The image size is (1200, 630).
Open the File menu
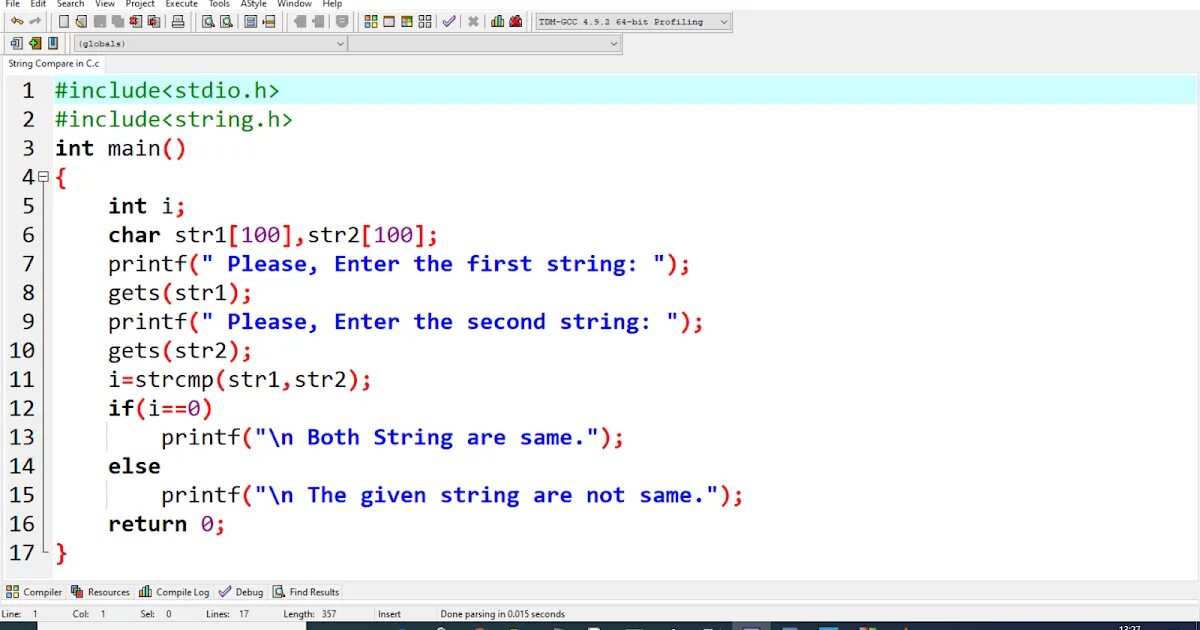12,4
